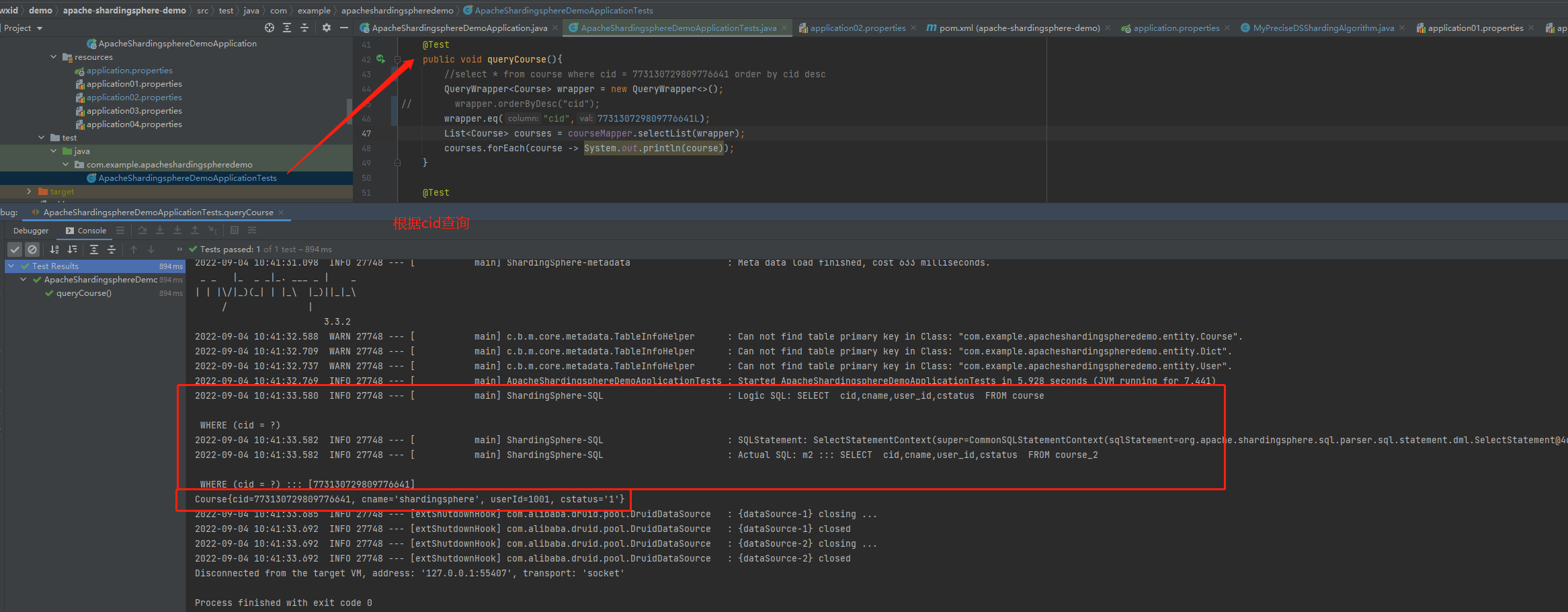Click the Show Execution Point icon
This screenshot has height=612, width=1568.
[142, 230]
